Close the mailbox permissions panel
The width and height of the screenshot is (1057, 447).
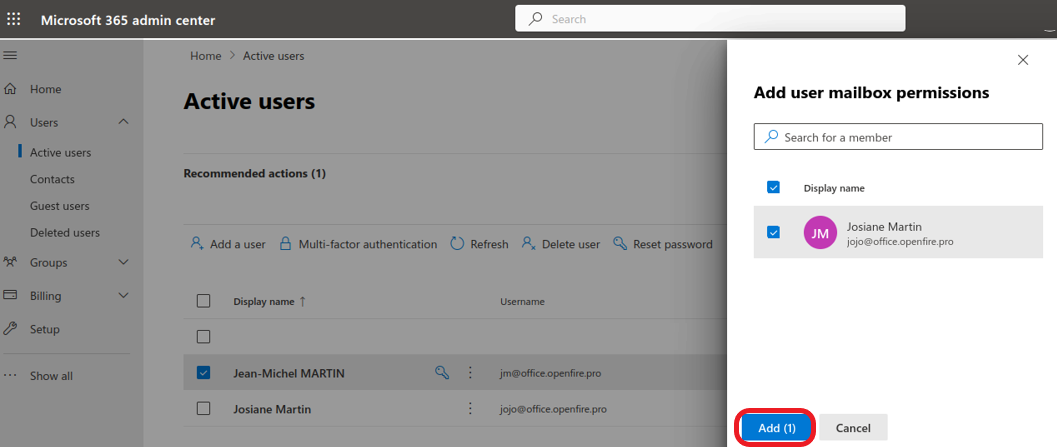coord(1023,60)
